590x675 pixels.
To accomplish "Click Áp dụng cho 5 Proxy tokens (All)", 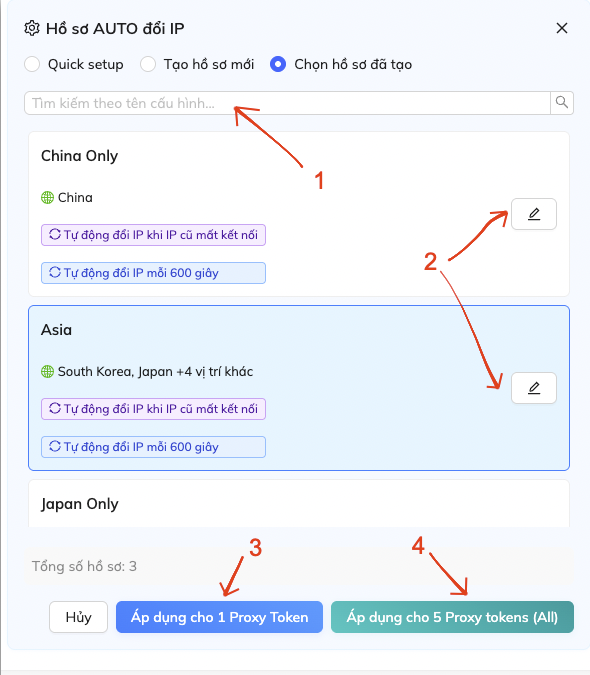I will tap(452, 617).
